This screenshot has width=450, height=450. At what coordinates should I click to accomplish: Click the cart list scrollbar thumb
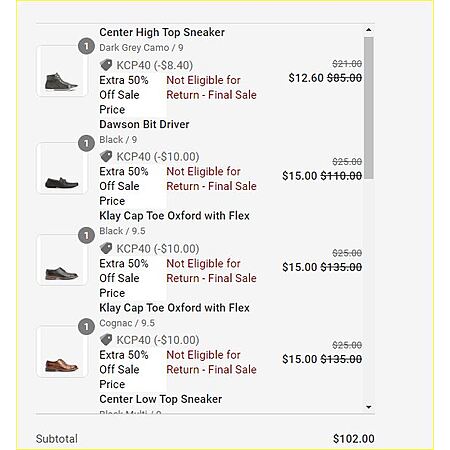pos(369,108)
